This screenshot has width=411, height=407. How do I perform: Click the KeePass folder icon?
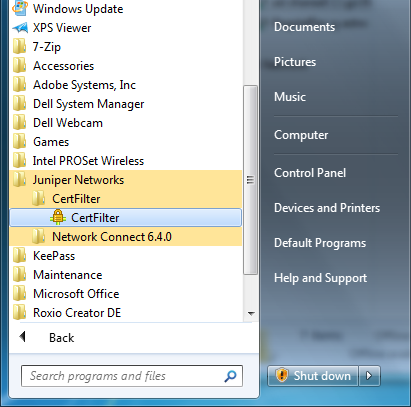pos(20,256)
